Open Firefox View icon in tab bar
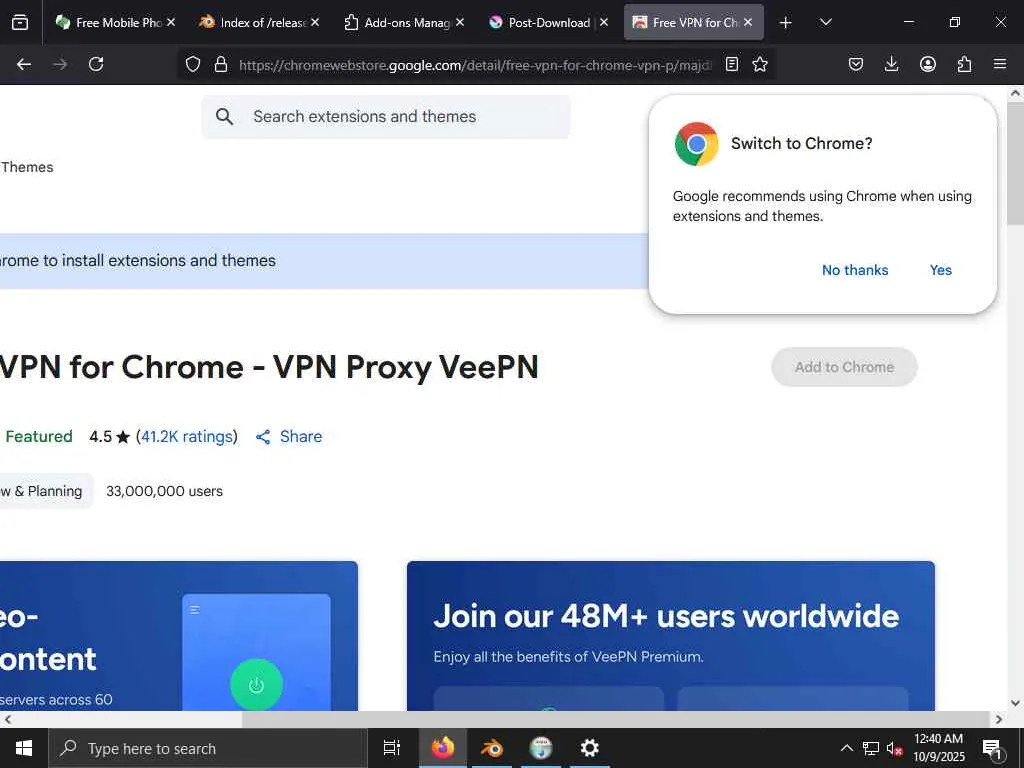The height and width of the screenshot is (768, 1024). pyautogui.click(x=20, y=22)
